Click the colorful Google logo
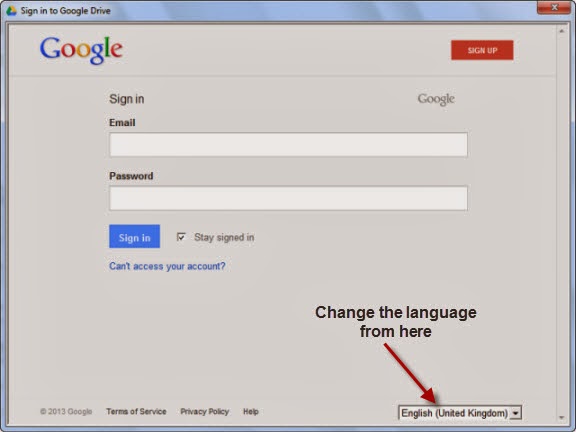The height and width of the screenshot is (432, 576). pyautogui.click(x=81, y=50)
